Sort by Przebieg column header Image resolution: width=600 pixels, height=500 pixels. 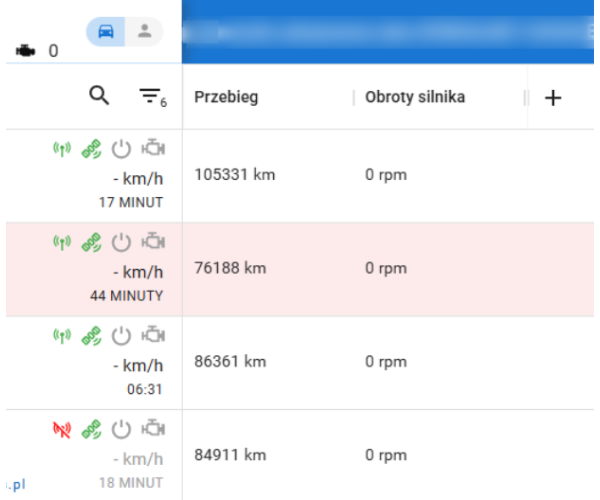pos(226,97)
